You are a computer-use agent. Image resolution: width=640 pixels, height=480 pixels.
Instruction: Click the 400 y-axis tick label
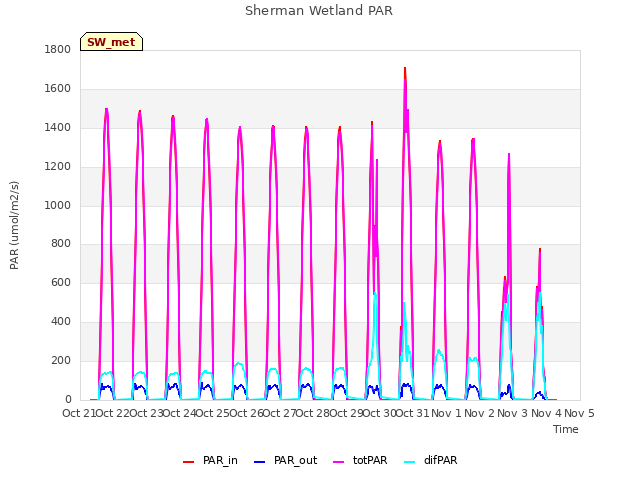61,322
